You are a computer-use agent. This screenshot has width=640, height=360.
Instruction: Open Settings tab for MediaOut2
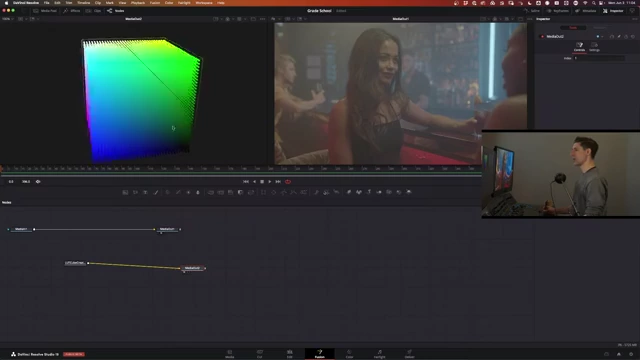pyautogui.click(x=594, y=47)
